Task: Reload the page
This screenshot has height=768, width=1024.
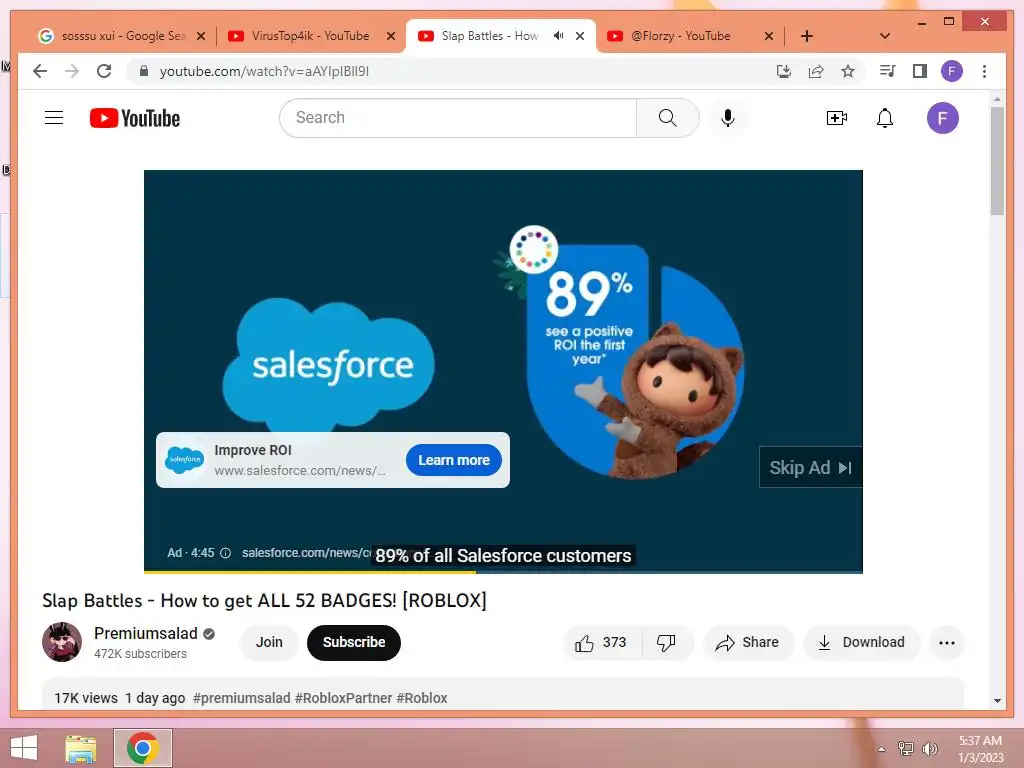Action: [x=104, y=71]
